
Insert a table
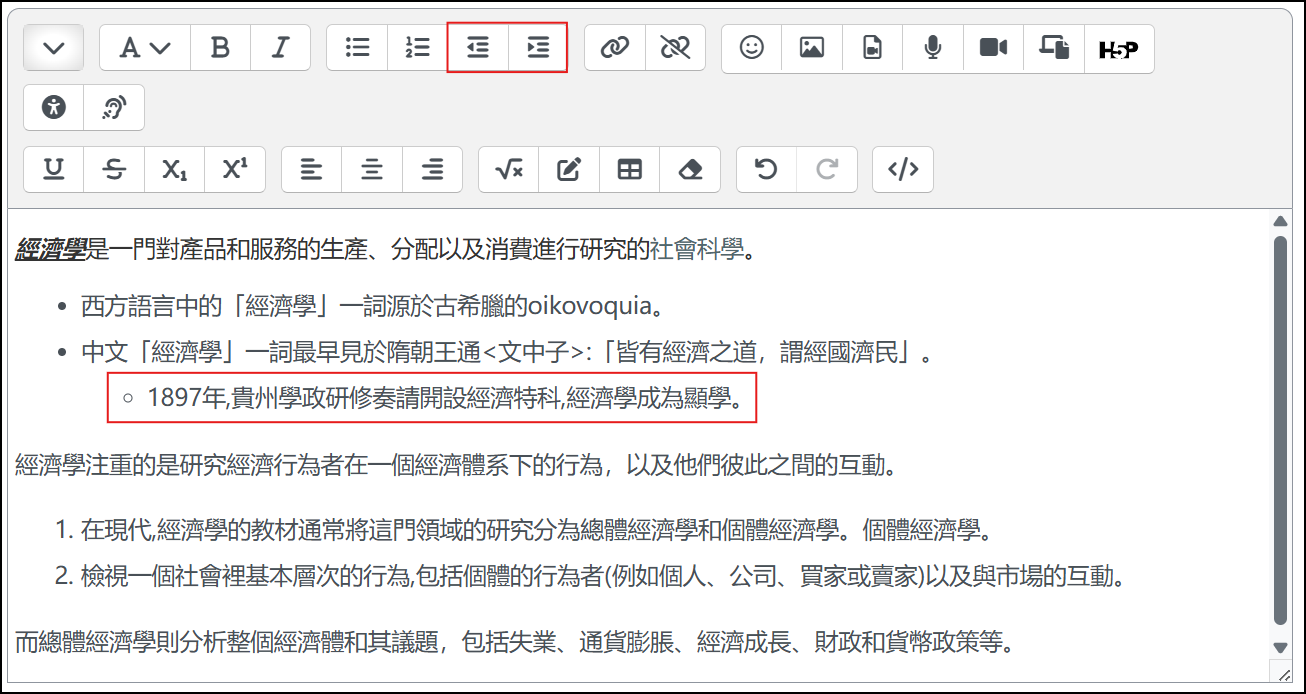coord(630,169)
